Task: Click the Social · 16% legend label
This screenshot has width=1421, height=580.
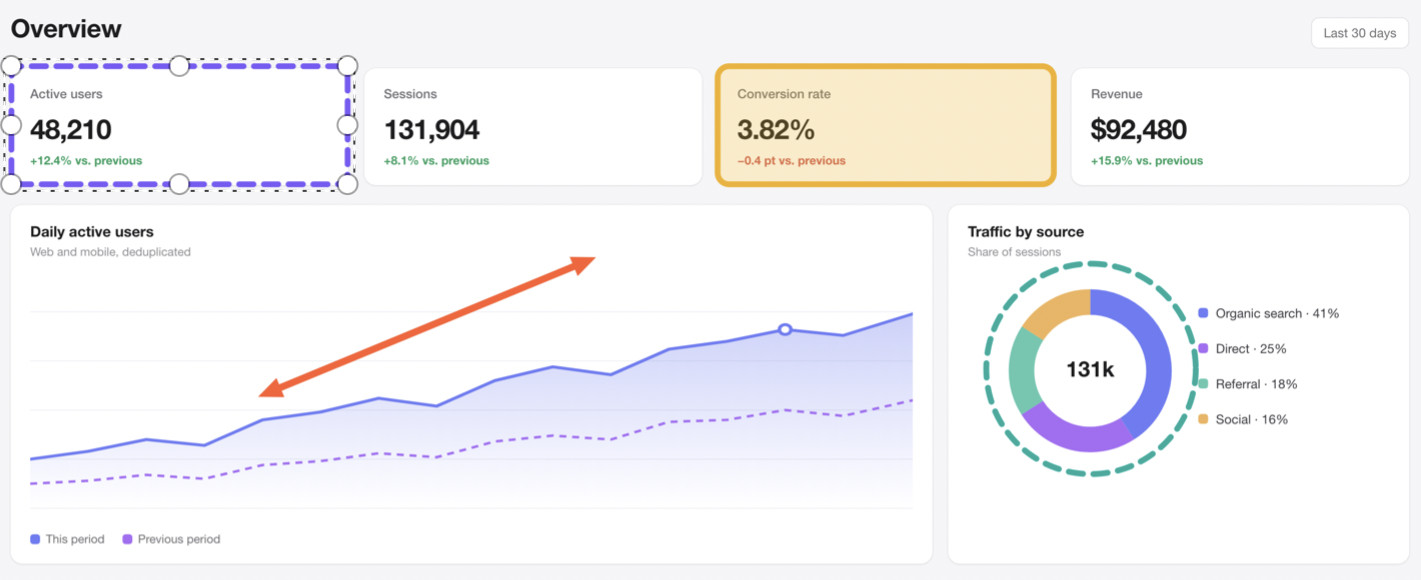Action: click(x=1252, y=419)
